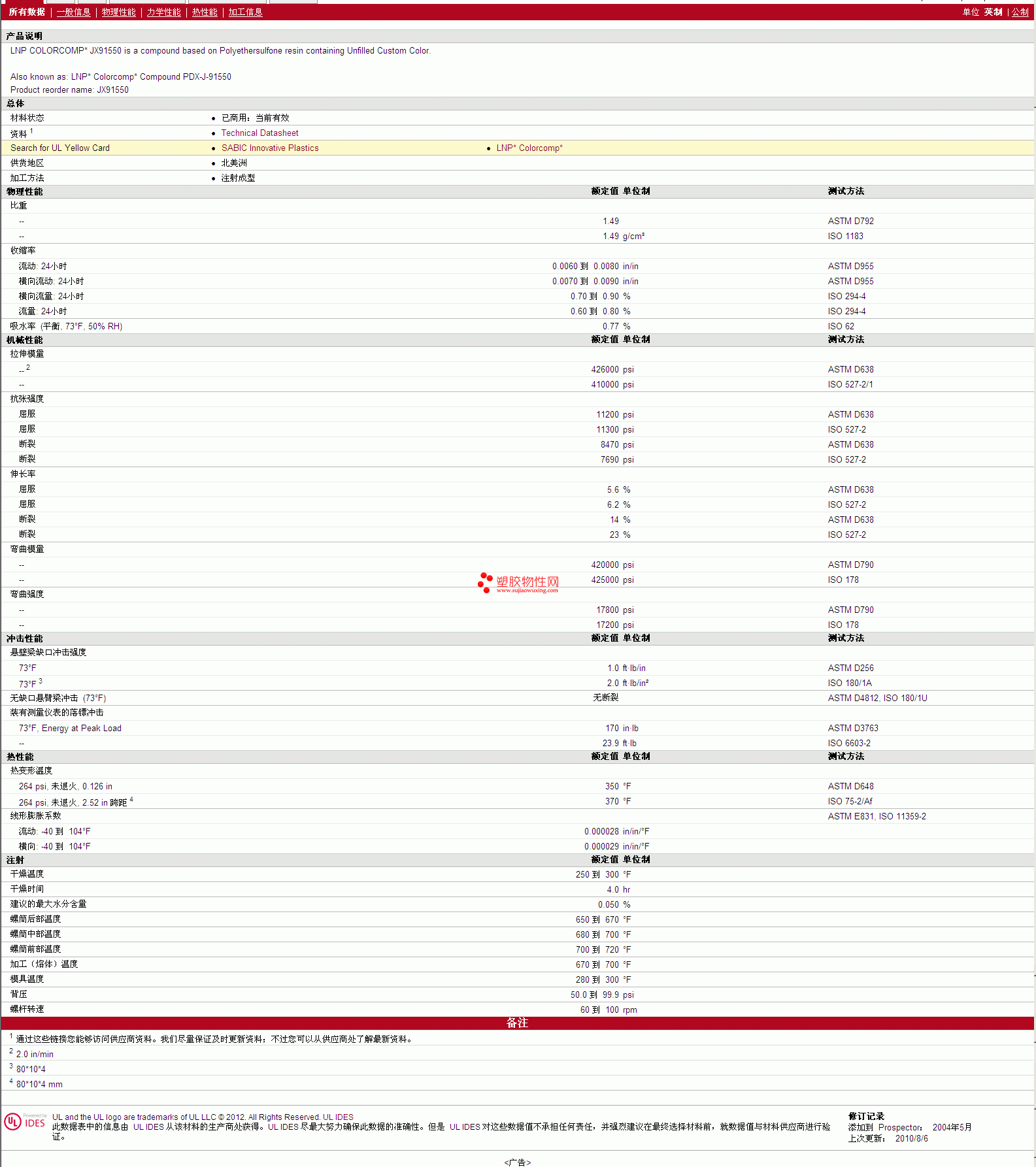This screenshot has width=1036, height=1167.
Task: Click the 17200 psi value
Action: coord(615,625)
